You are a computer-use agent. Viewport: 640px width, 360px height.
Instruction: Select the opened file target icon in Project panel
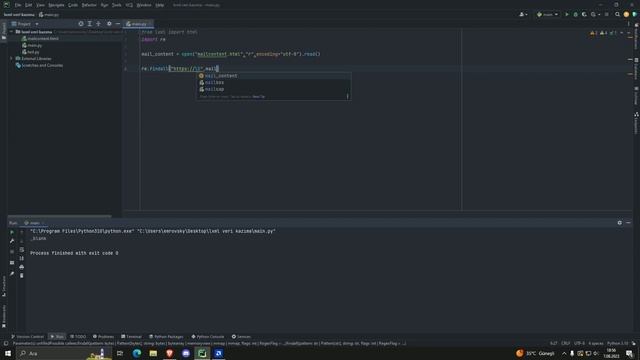(x=81, y=24)
